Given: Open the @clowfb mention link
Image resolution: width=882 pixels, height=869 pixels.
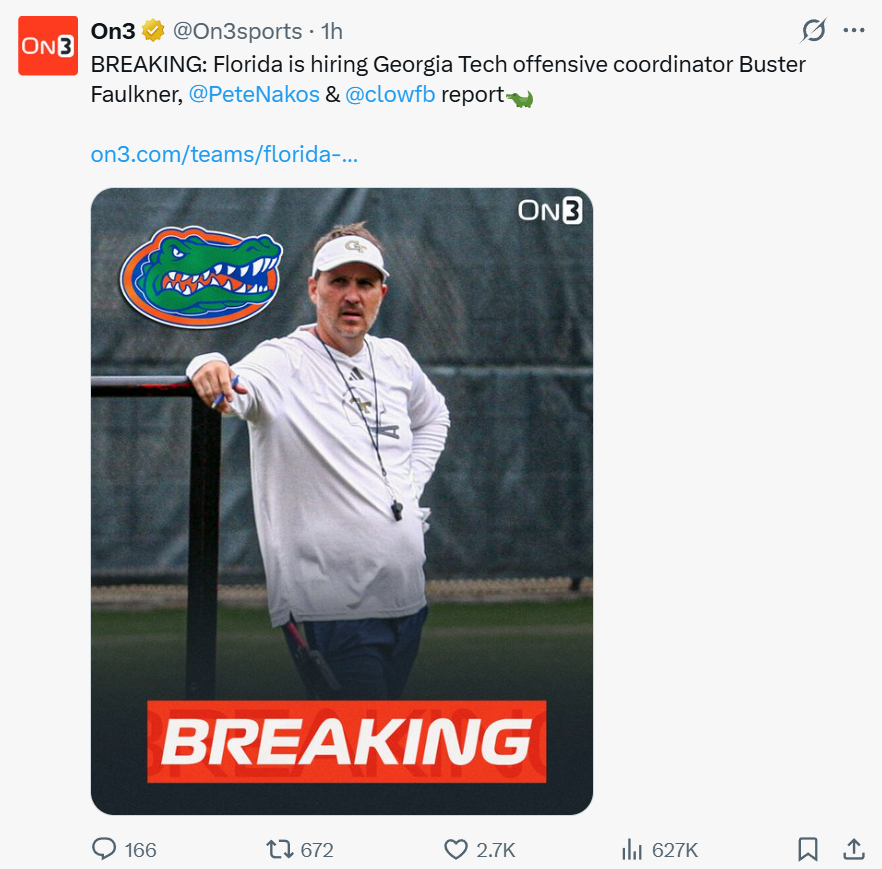Looking at the screenshot, I should click(390, 96).
